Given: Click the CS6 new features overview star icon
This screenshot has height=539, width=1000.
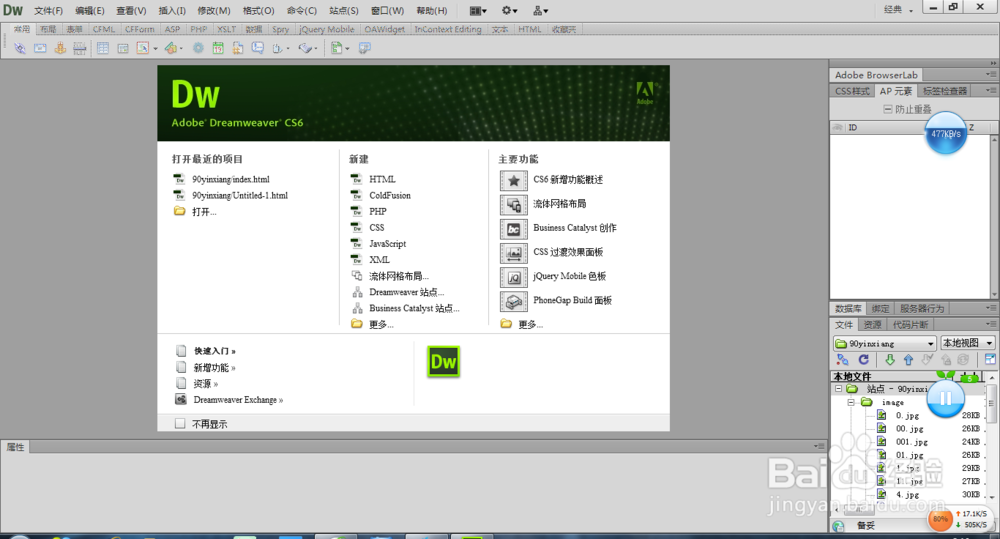Looking at the screenshot, I should click(513, 181).
